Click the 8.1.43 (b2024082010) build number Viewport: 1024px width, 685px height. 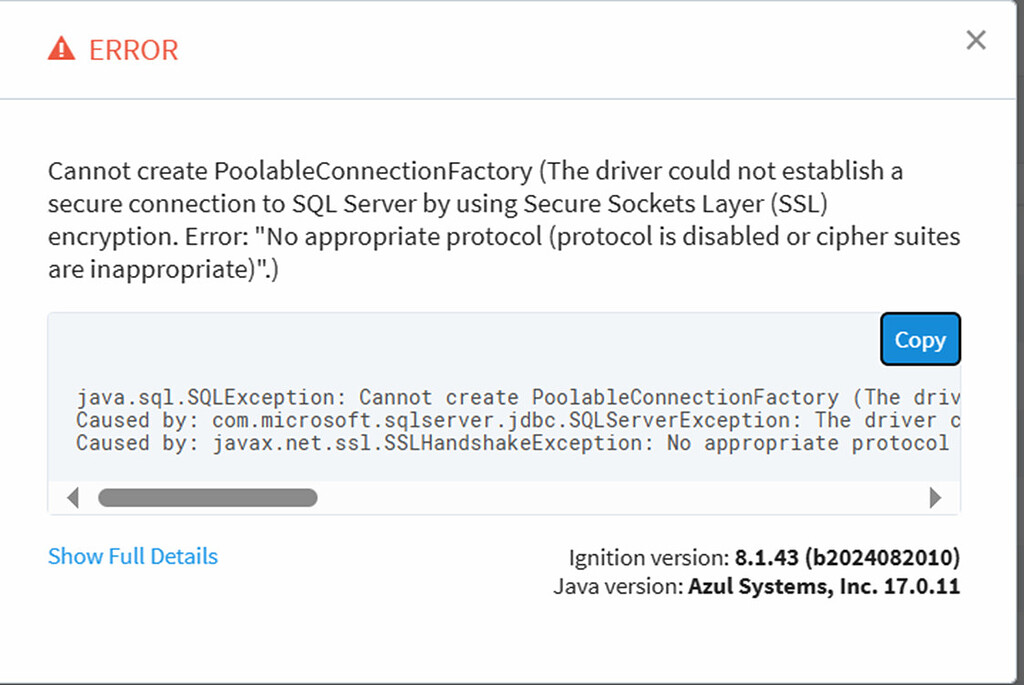pos(848,558)
